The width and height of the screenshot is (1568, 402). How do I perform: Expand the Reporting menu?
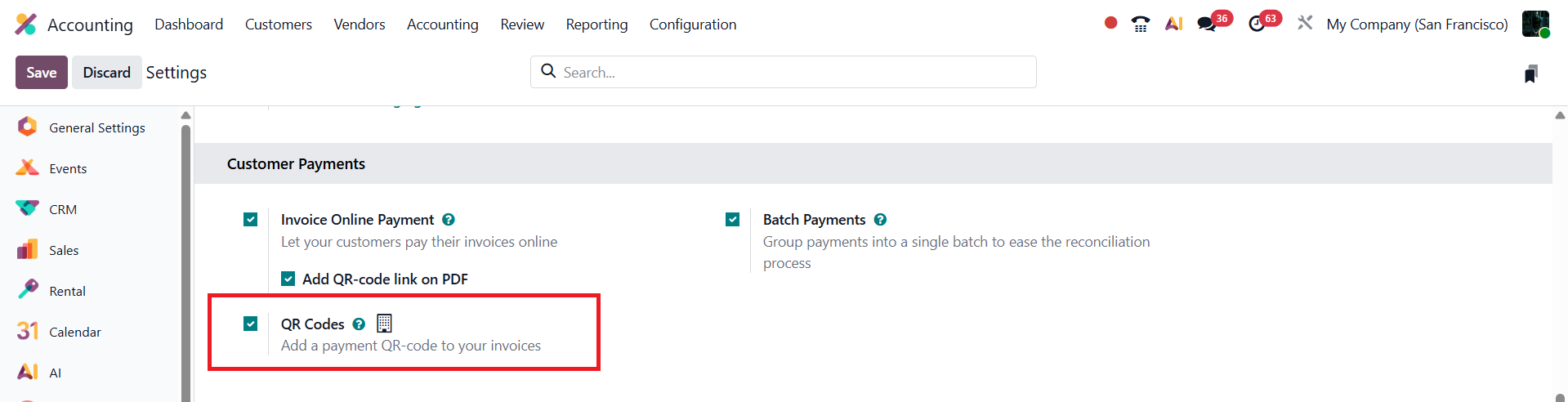(x=596, y=25)
